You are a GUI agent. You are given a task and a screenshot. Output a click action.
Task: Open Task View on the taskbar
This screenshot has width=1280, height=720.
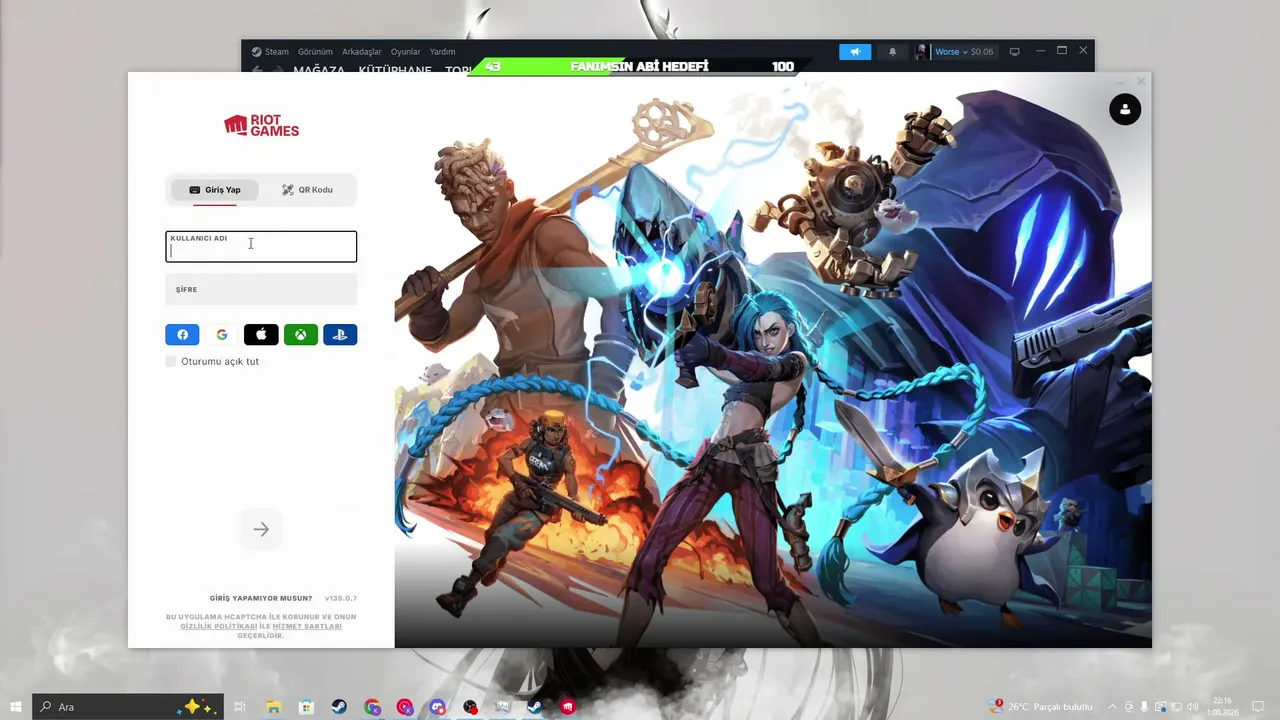point(240,707)
